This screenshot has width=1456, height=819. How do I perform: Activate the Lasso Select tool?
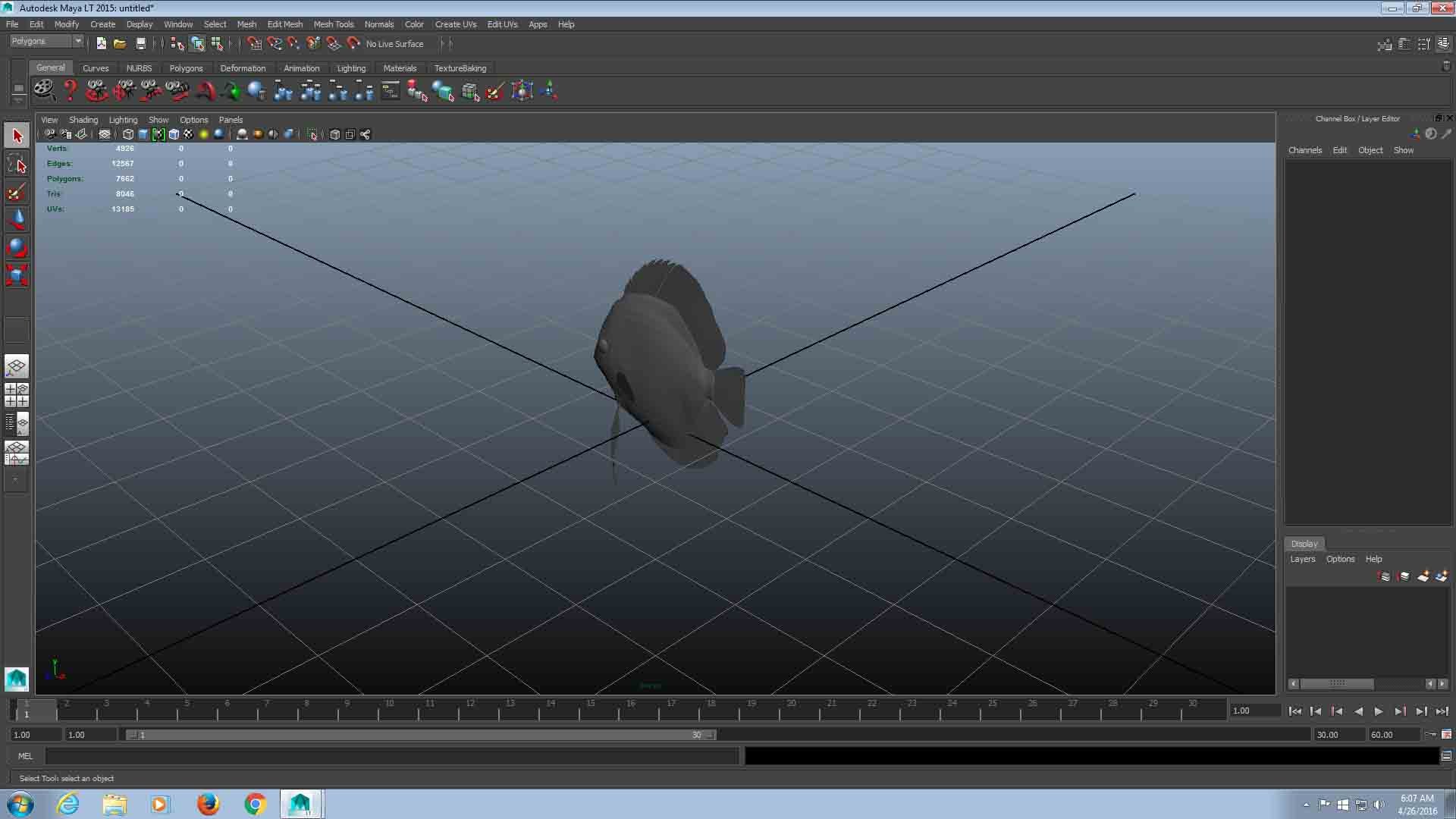tap(17, 165)
